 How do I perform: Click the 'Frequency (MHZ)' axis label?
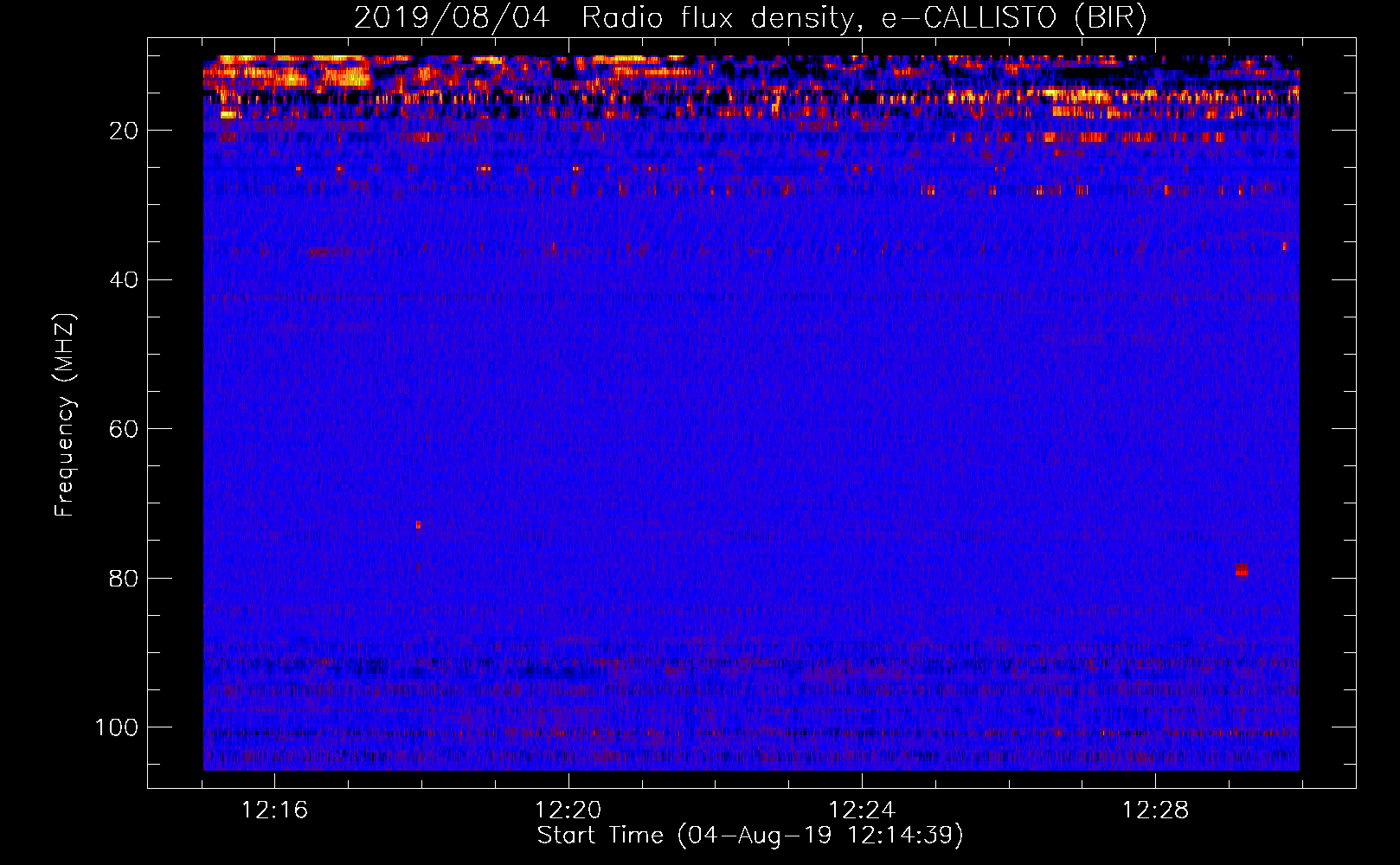[x=65, y=415]
